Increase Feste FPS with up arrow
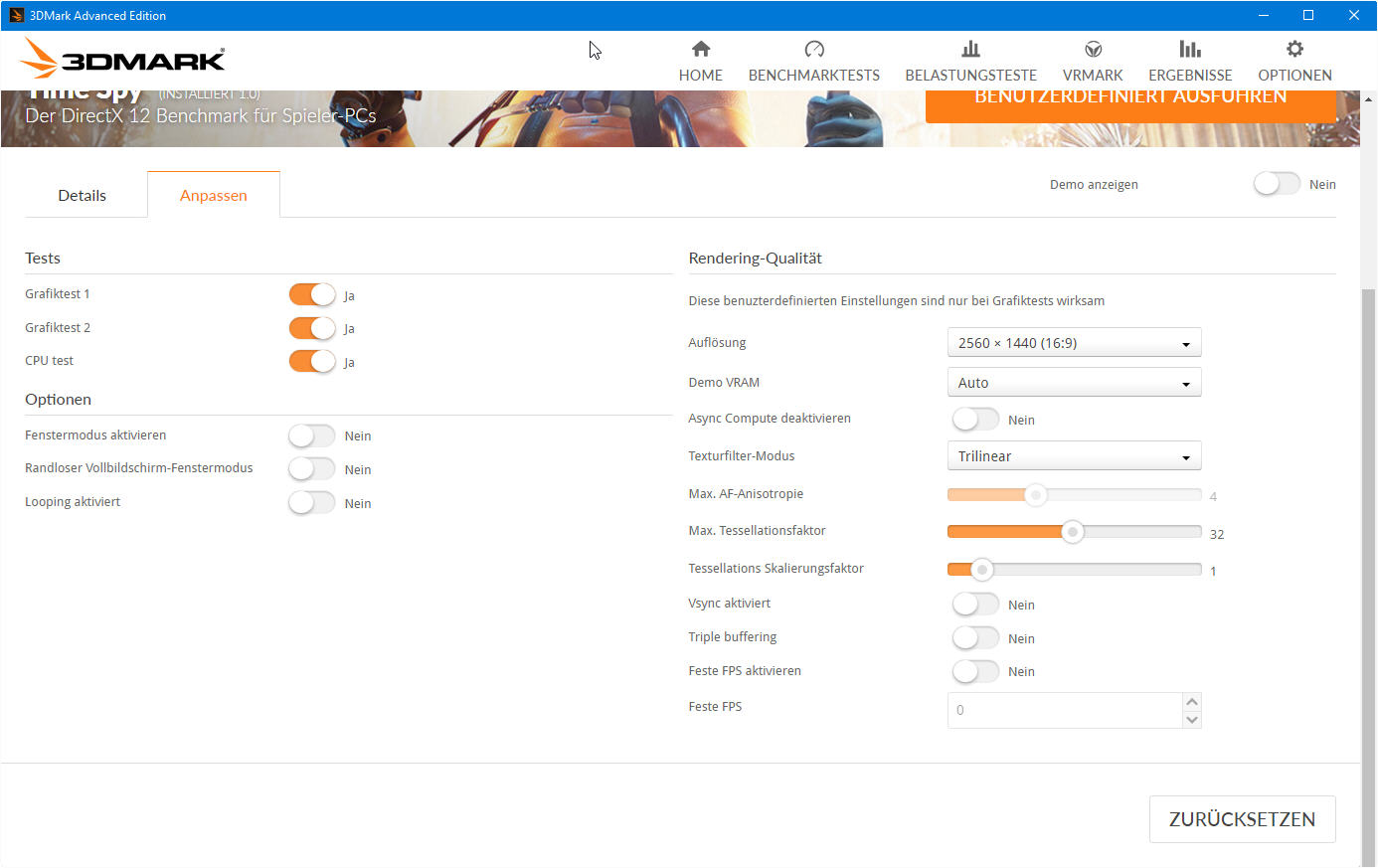 point(1192,701)
